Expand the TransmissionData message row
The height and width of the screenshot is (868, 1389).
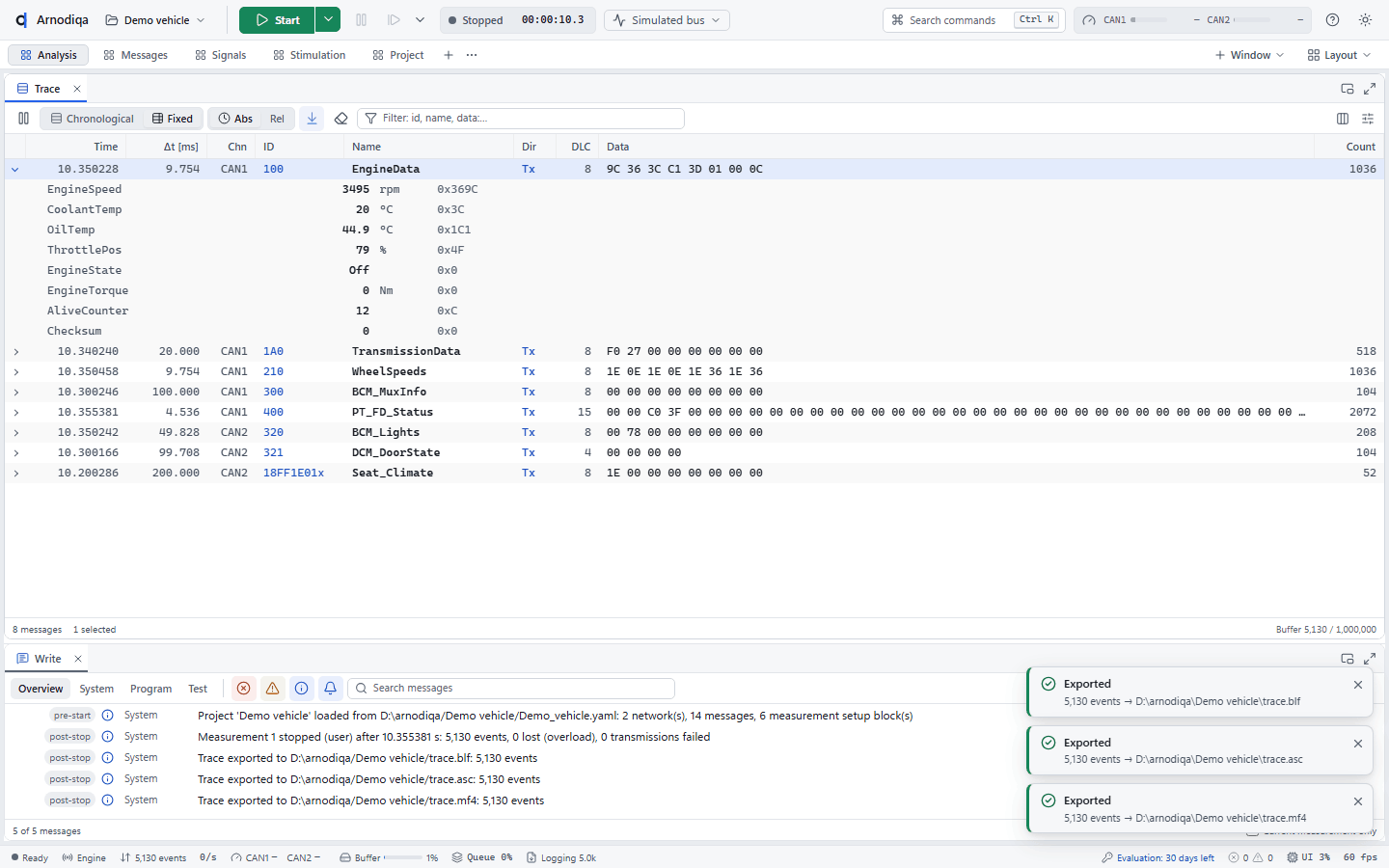pyautogui.click(x=15, y=352)
